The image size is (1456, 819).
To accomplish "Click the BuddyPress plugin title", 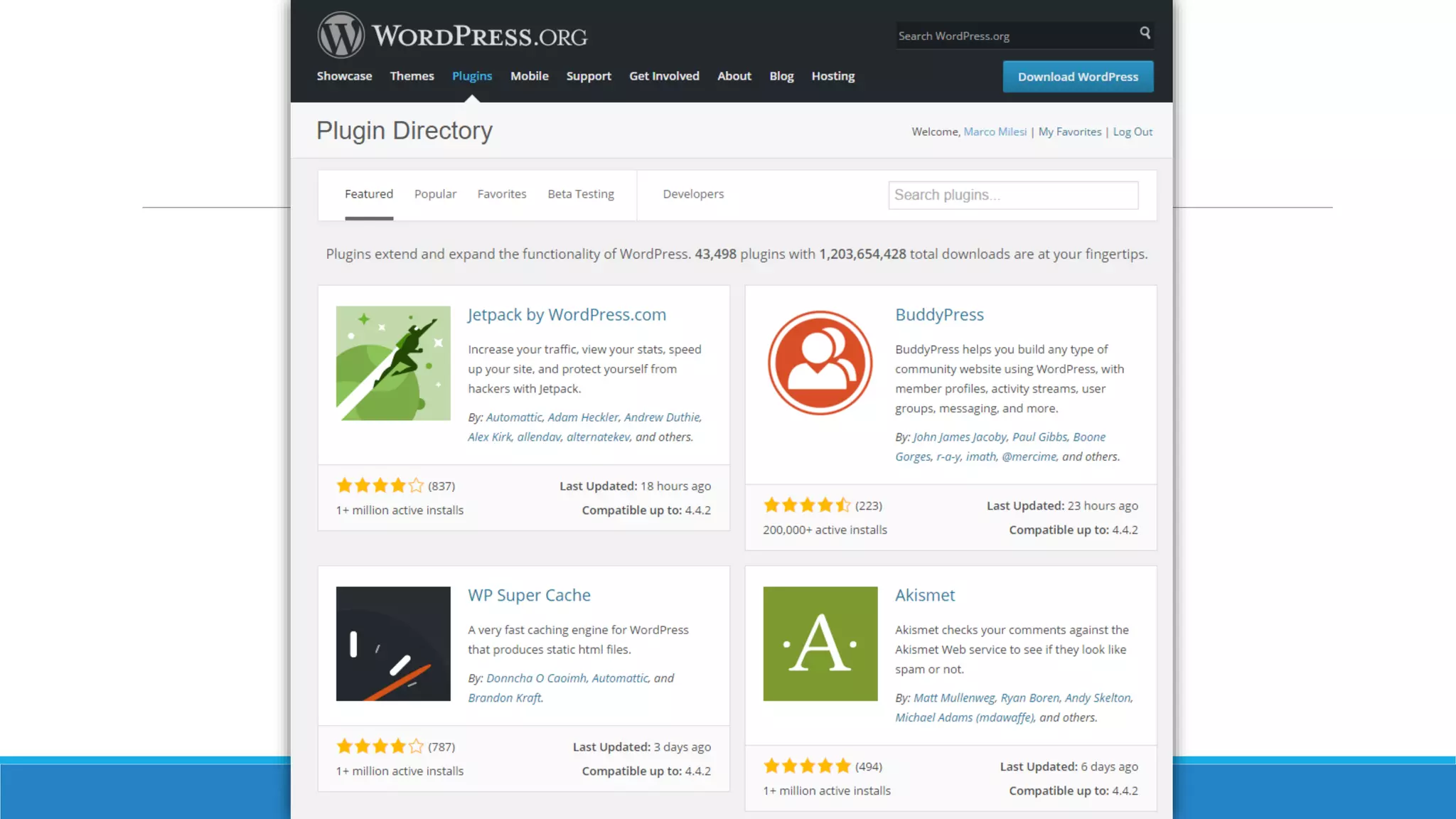I will click(x=938, y=314).
